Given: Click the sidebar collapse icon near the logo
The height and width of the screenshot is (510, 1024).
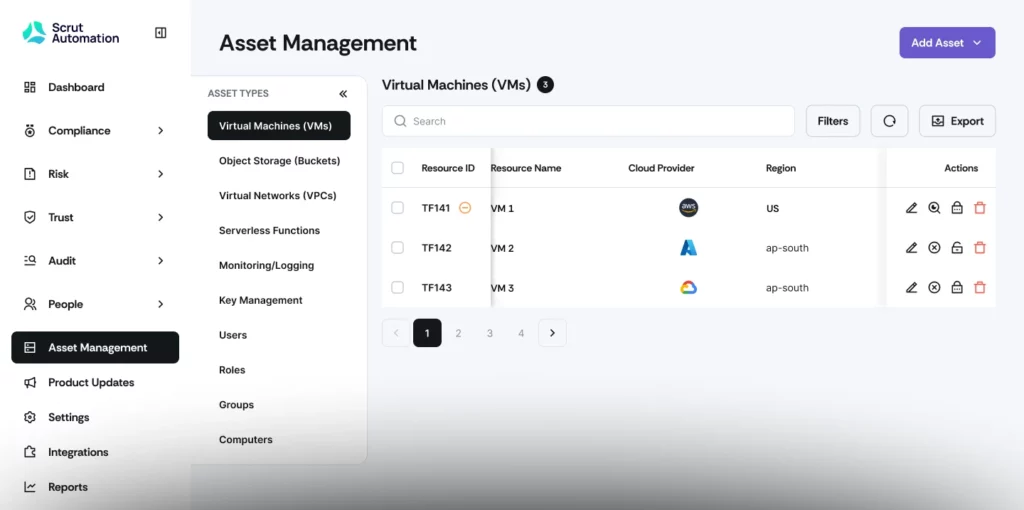Looking at the screenshot, I should 161,33.
